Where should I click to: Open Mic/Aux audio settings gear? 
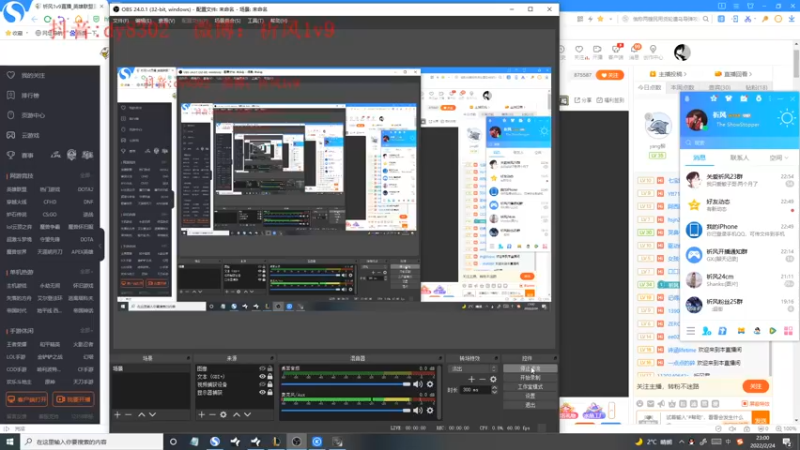(430, 410)
